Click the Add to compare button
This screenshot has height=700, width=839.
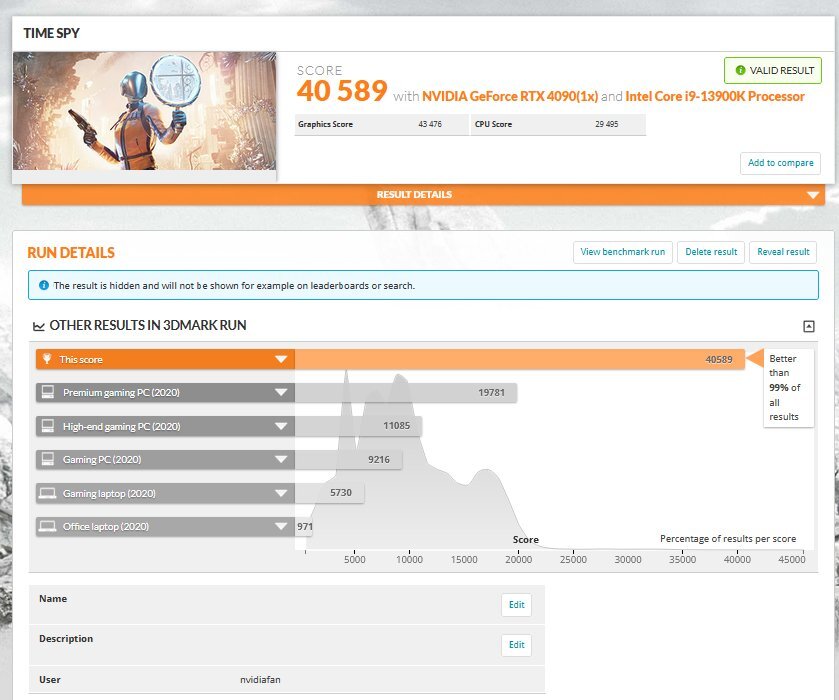pyautogui.click(x=781, y=163)
